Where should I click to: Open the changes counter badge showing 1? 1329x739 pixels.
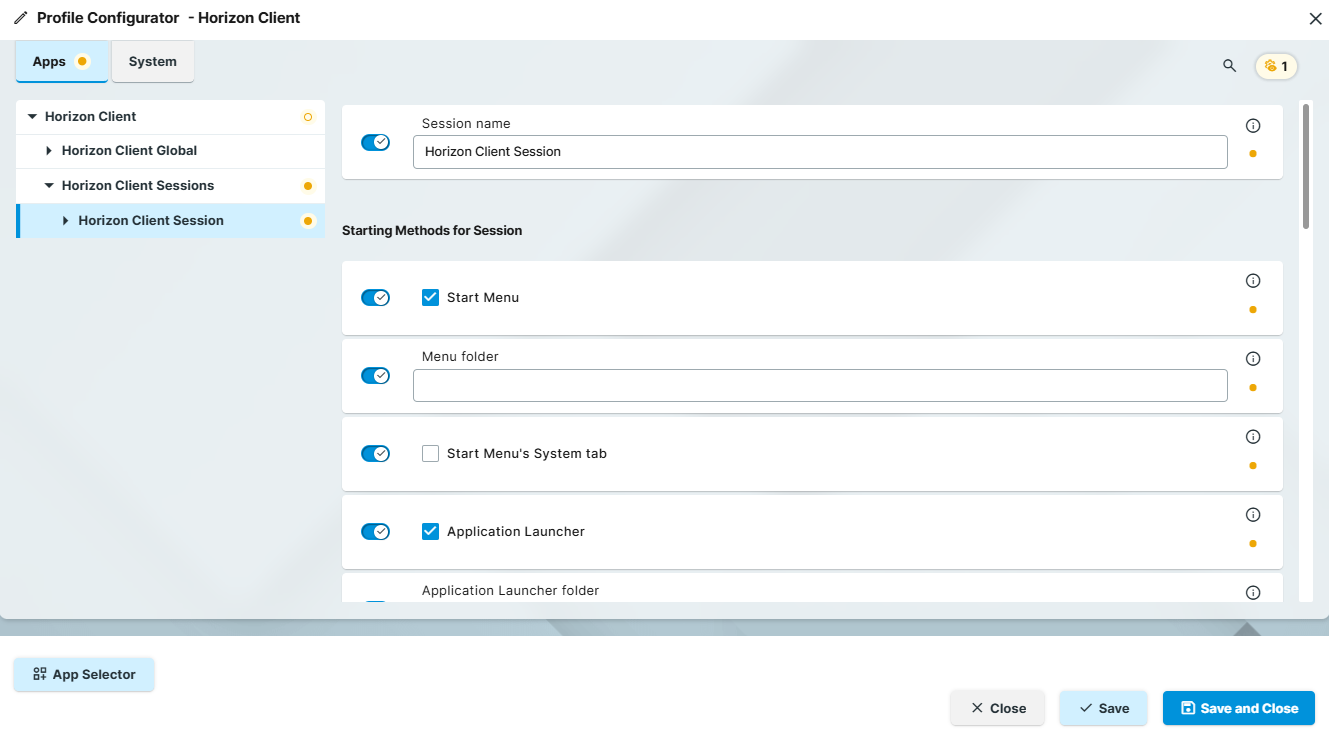coord(1276,67)
